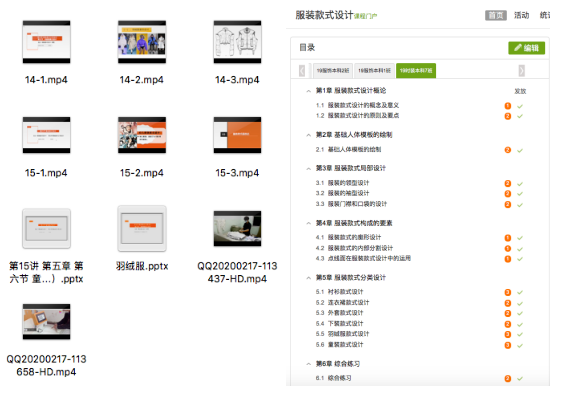Viewport: 565px width, 393px height.
Task: Click orange task badge for section 4.2
Action: point(508,249)
